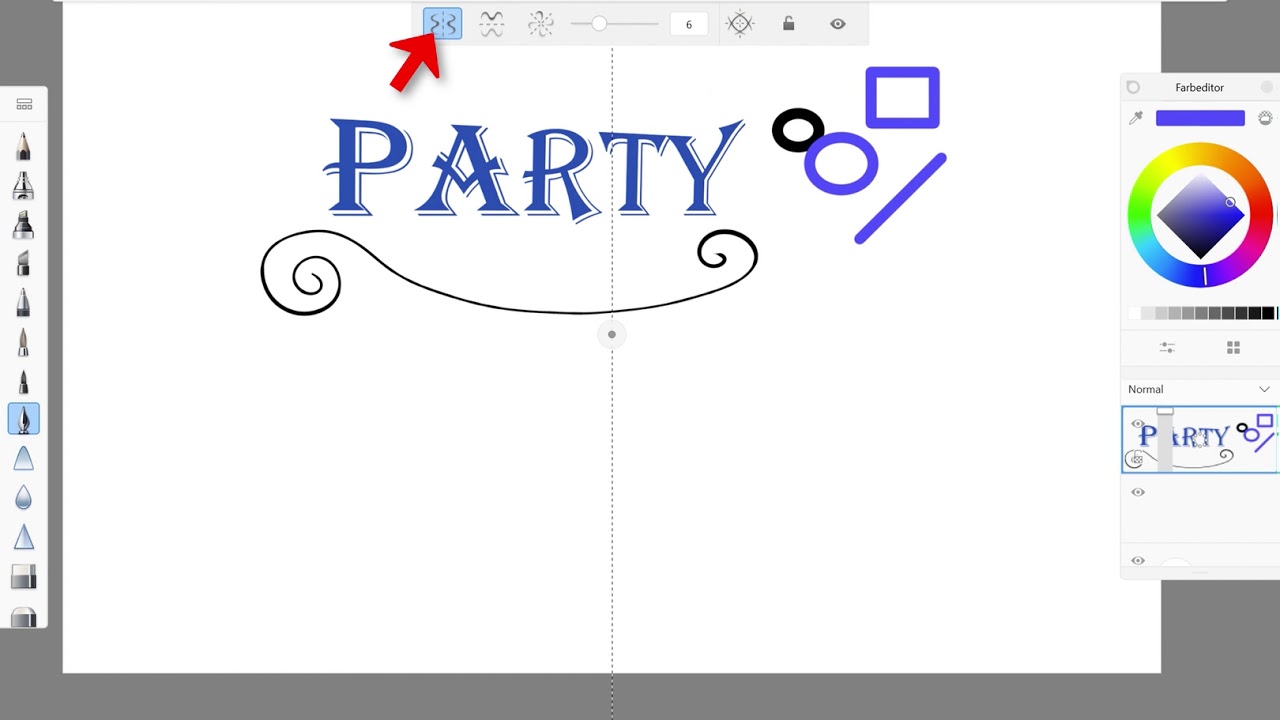
Task: Select the wide Marker brush
Action: click(24, 224)
